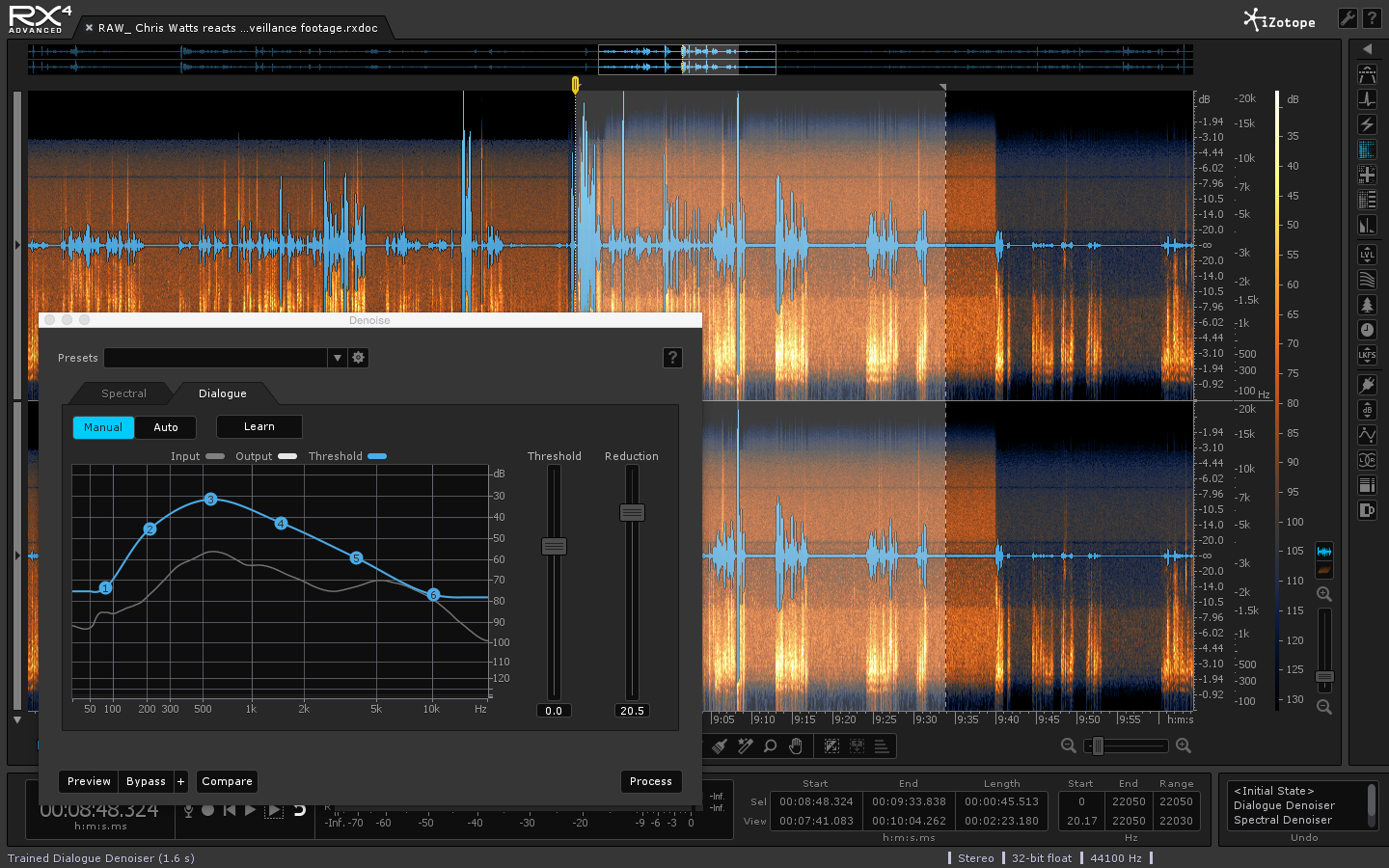The height and width of the screenshot is (868, 1389).
Task: Open the Deconstruct module icon
Action: pos(1367,200)
